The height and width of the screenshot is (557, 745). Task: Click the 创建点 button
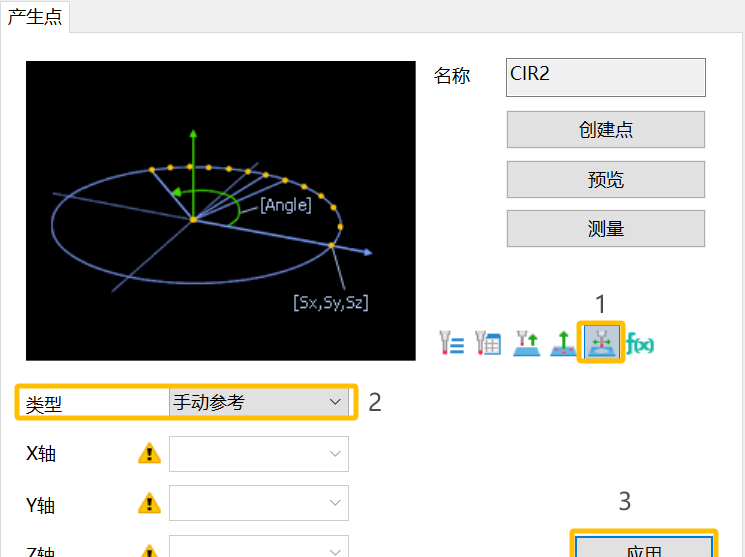605,130
